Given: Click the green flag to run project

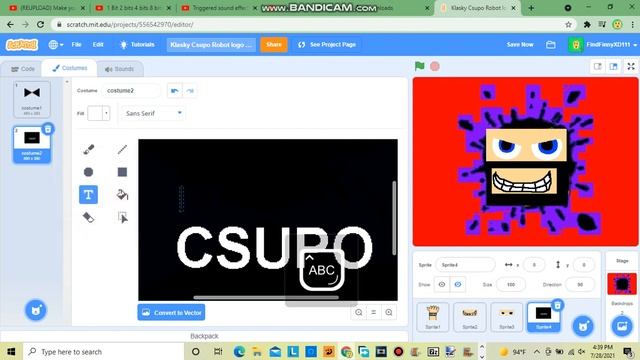Looking at the screenshot, I should pos(420,66).
